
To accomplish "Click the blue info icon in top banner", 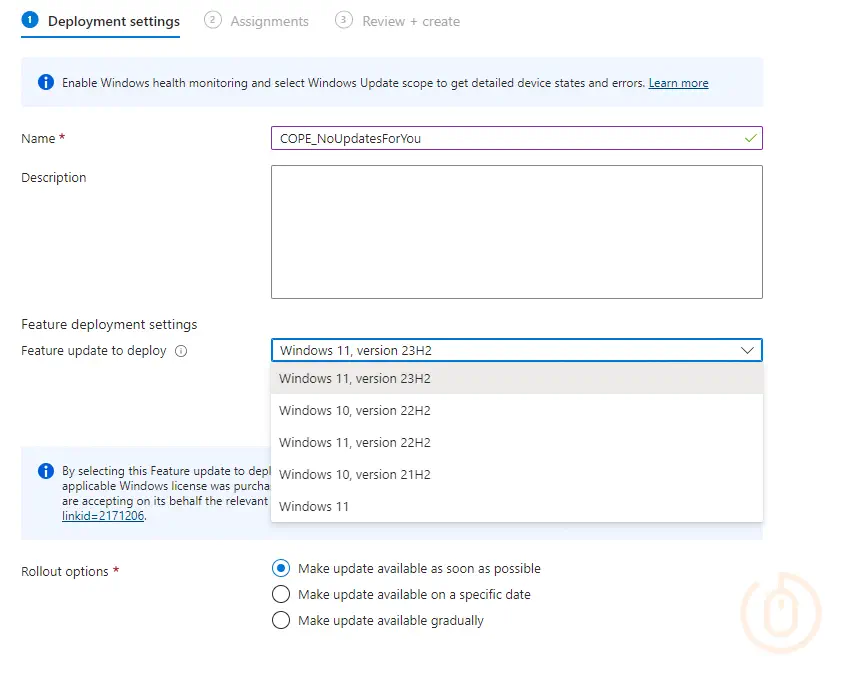I will click(46, 83).
